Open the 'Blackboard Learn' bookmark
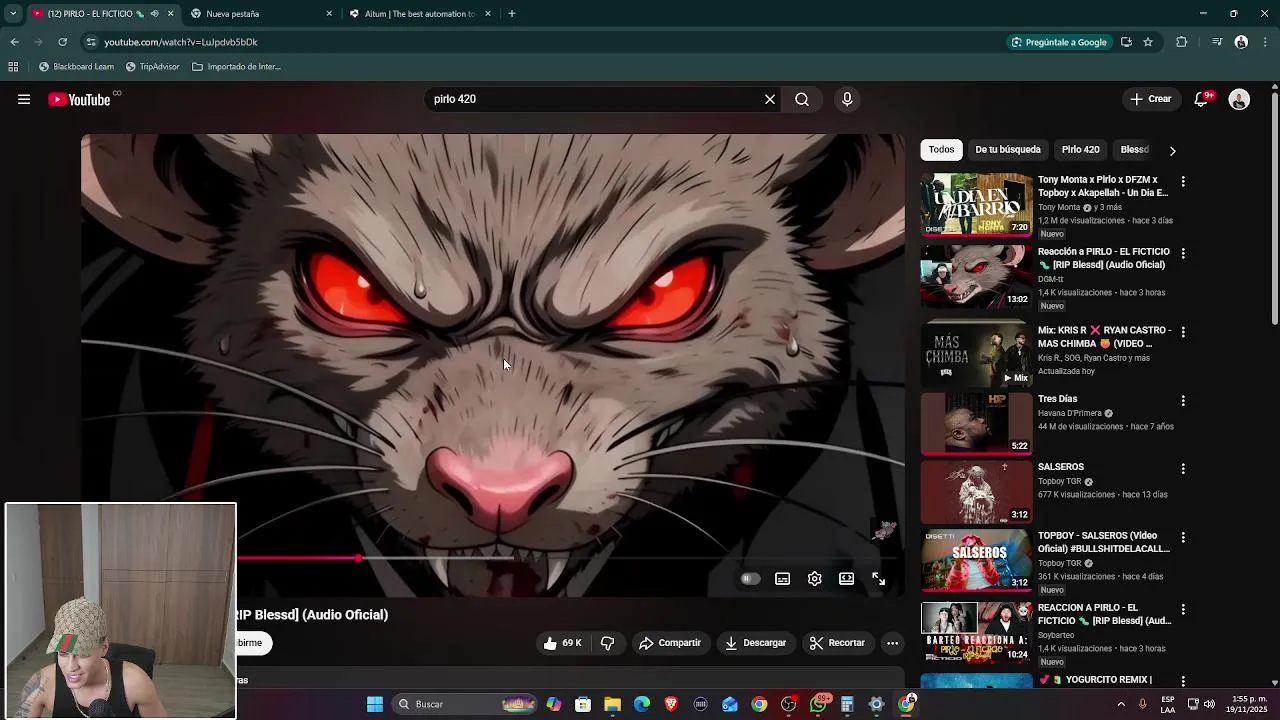1280x720 pixels. [76, 67]
